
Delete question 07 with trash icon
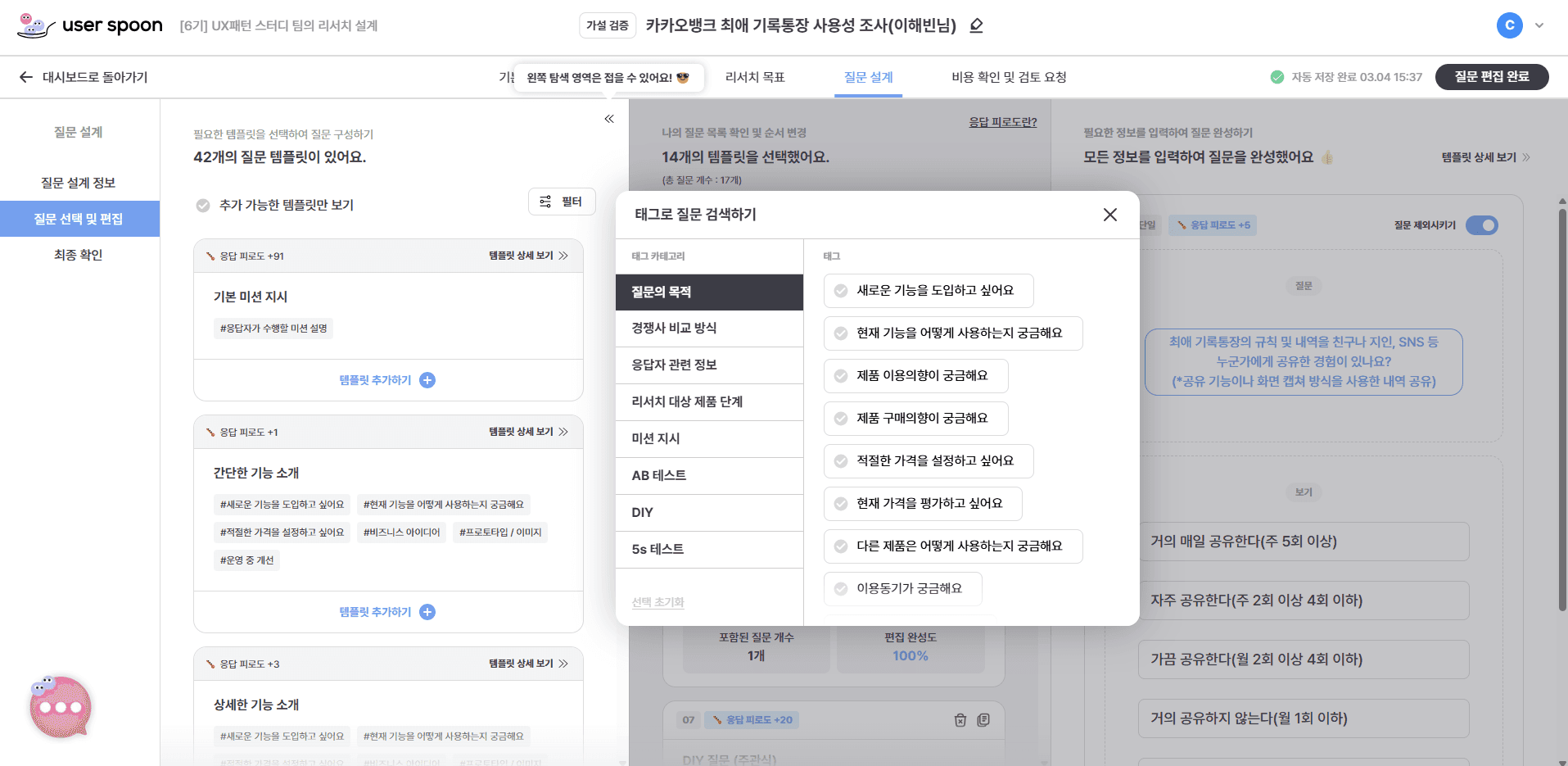tap(960, 720)
